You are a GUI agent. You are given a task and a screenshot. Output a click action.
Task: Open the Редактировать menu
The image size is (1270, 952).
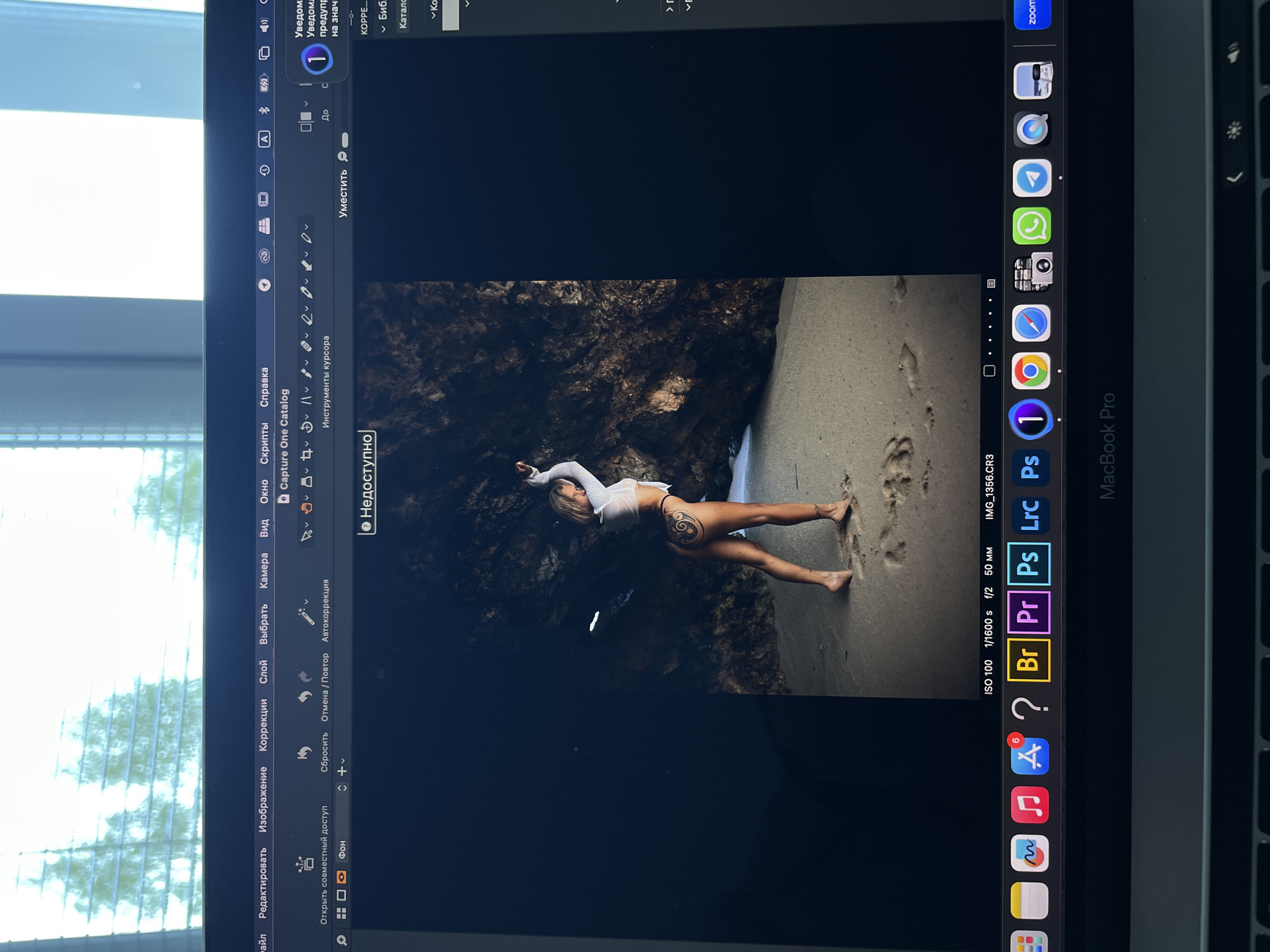click(264, 883)
